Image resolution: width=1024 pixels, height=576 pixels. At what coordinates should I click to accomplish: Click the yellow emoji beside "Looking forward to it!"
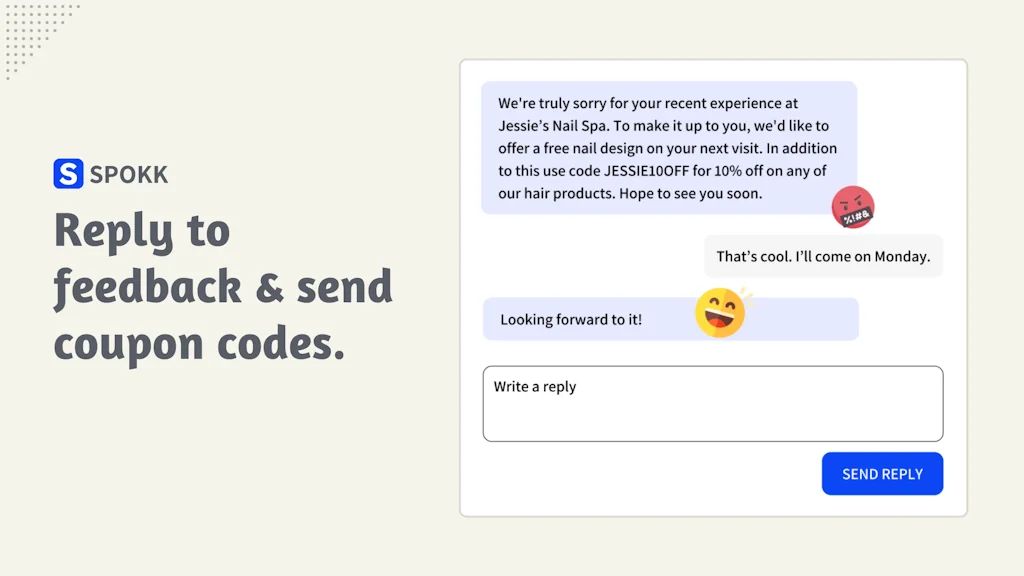pyautogui.click(x=719, y=312)
